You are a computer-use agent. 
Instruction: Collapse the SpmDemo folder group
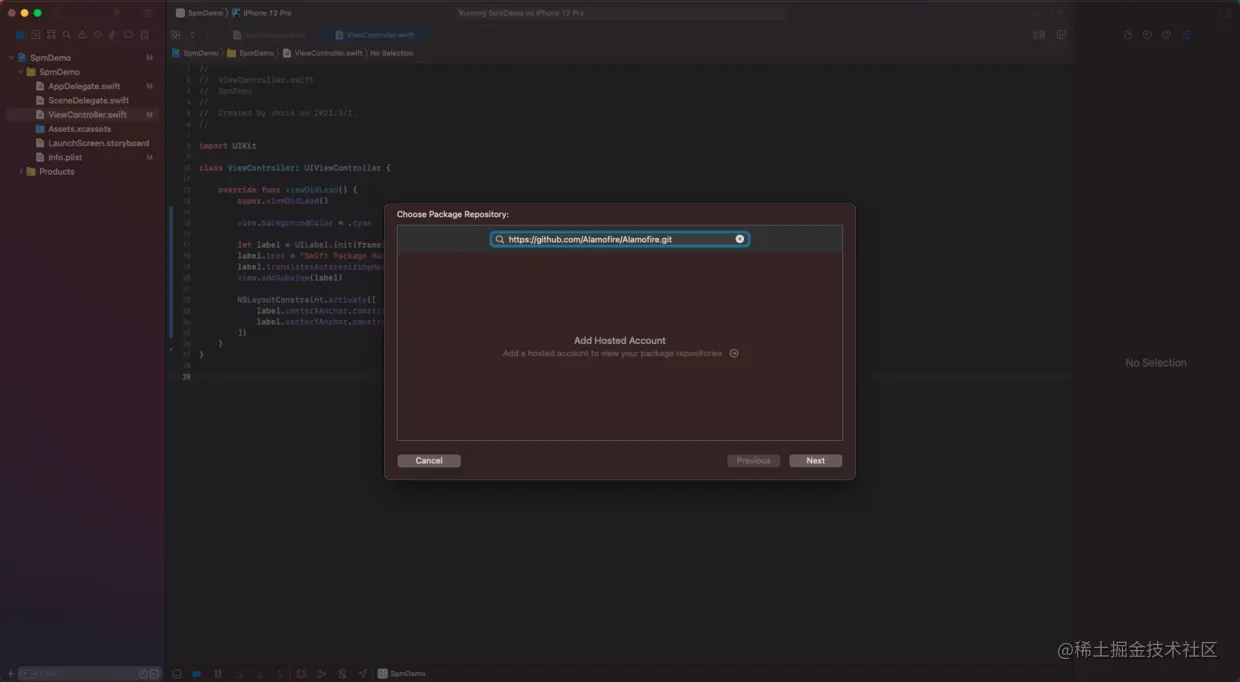pyautogui.click(x=20, y=72)
